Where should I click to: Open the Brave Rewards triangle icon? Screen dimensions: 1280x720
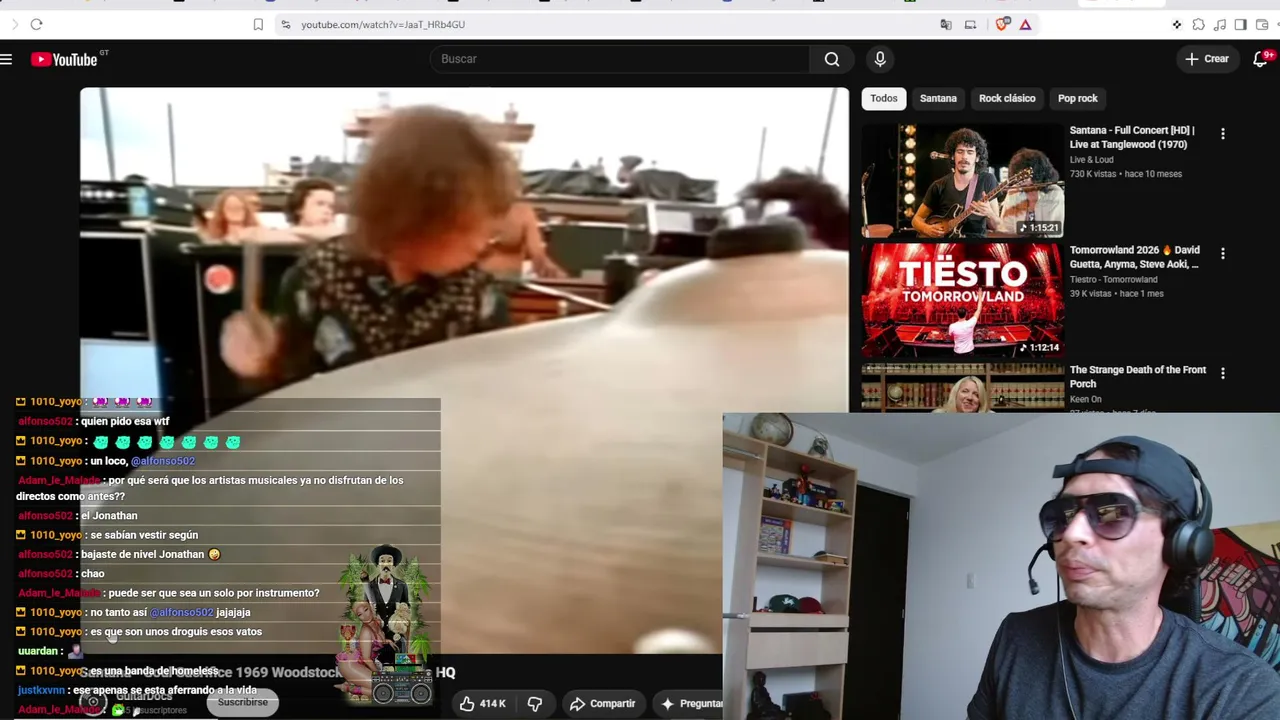point(1025,24)
